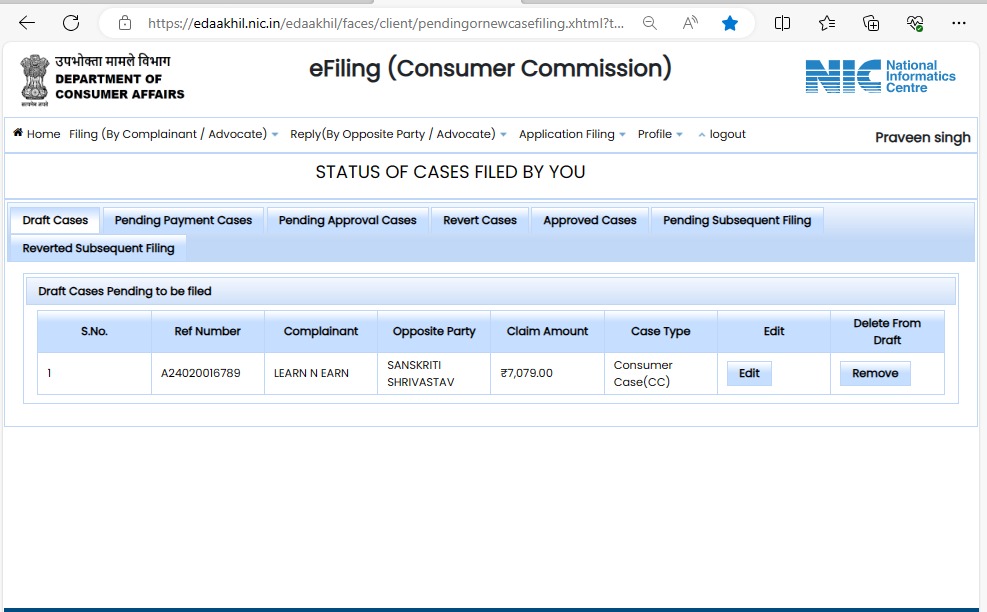Click the browser address bar URL
The image size is (987, 612).
coord(385,23)
